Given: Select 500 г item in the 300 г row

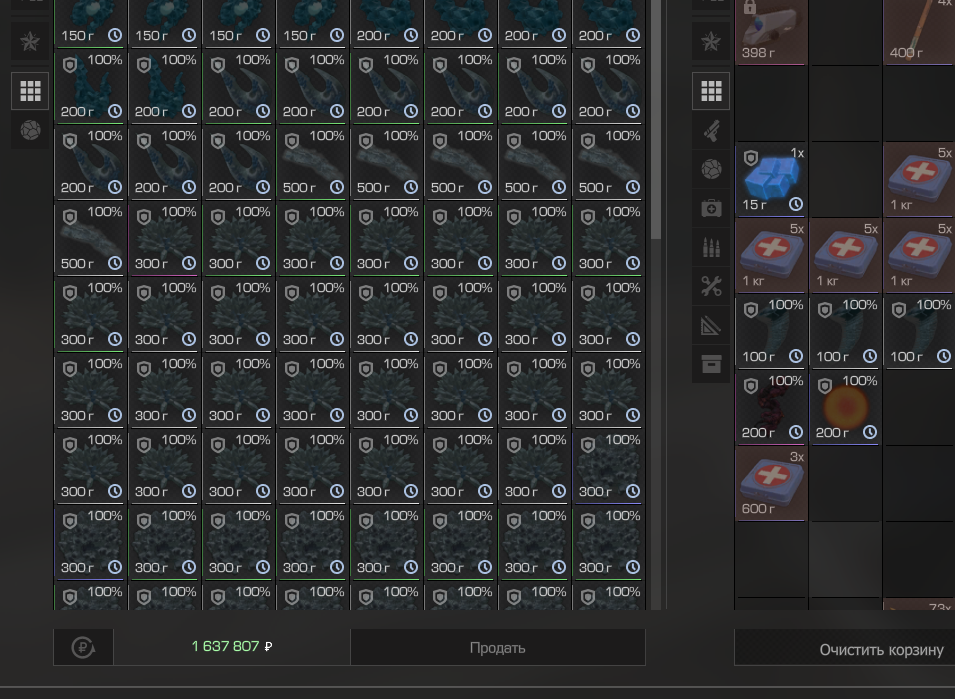Looking at the screenshot, I should pyautogui.click(x=90, y=239).
